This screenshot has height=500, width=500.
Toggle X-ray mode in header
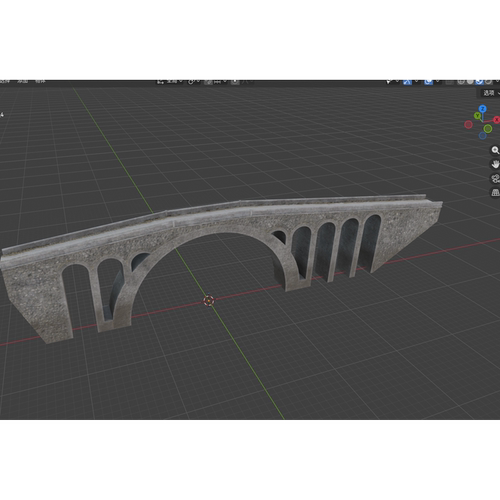(x=449, y=82)
